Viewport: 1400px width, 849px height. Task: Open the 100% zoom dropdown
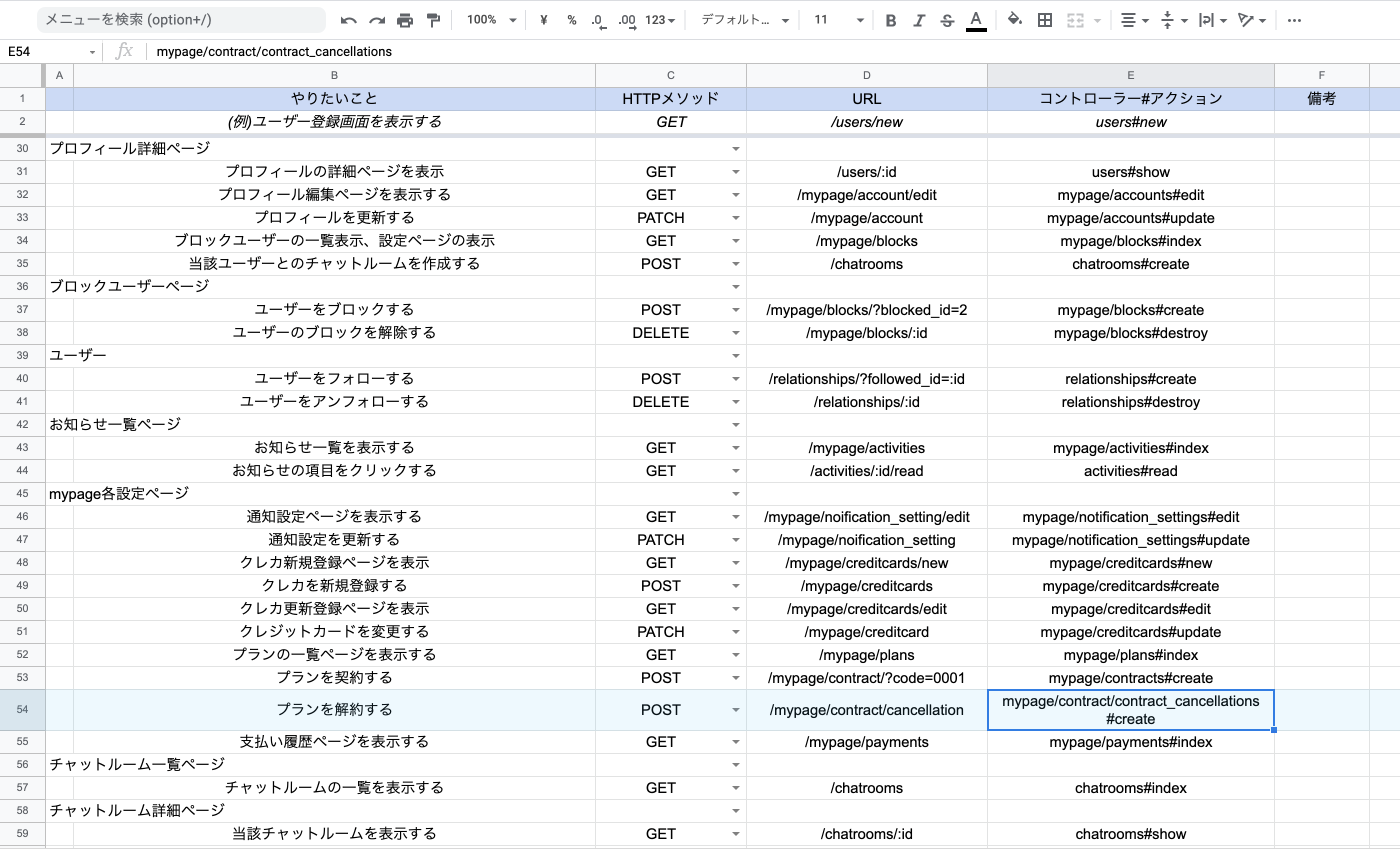491,20
